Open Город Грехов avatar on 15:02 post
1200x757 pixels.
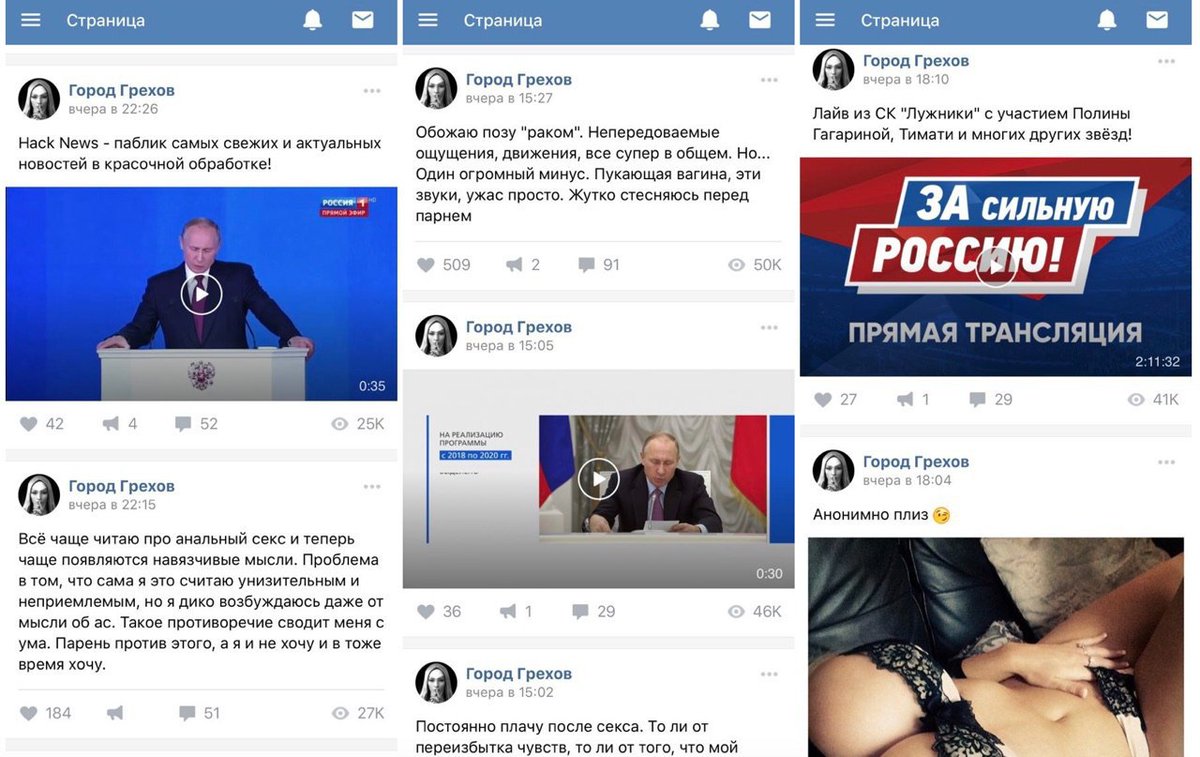tap(436, 682)
